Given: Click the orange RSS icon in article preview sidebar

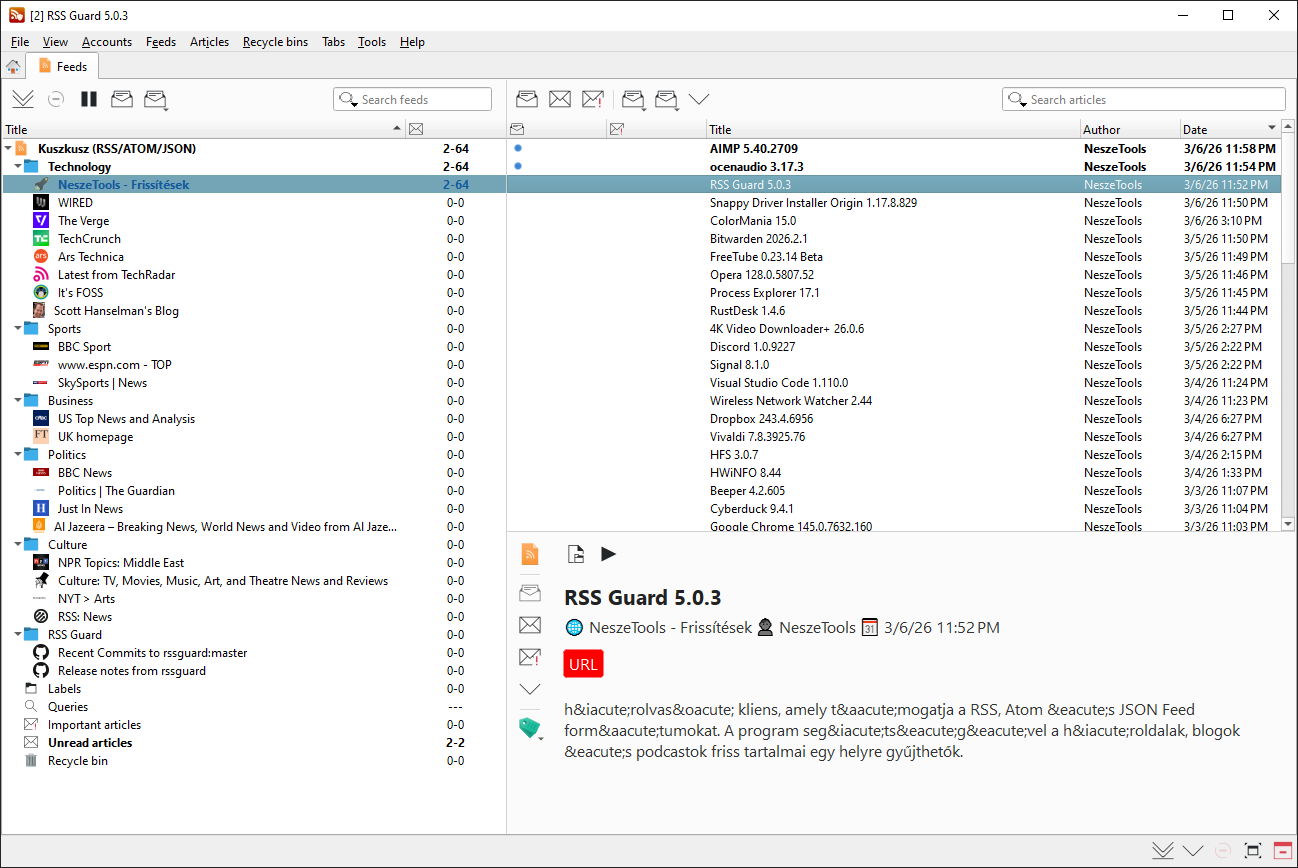Looking at the screenshot, I should coord(530,554).
